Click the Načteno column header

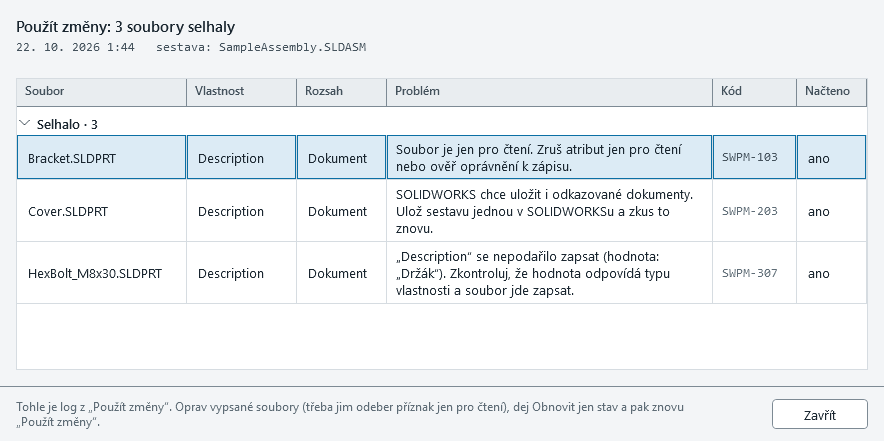click(831, 91)
